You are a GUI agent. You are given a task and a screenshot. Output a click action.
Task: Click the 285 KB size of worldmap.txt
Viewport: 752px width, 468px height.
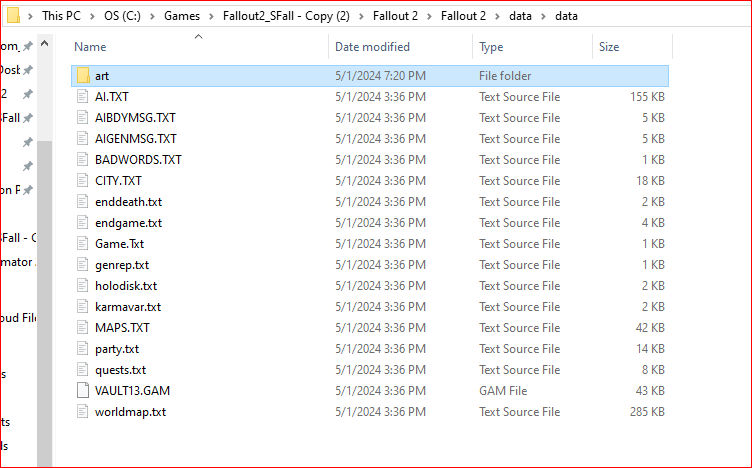pyautogui.click(x=647, y=411)
